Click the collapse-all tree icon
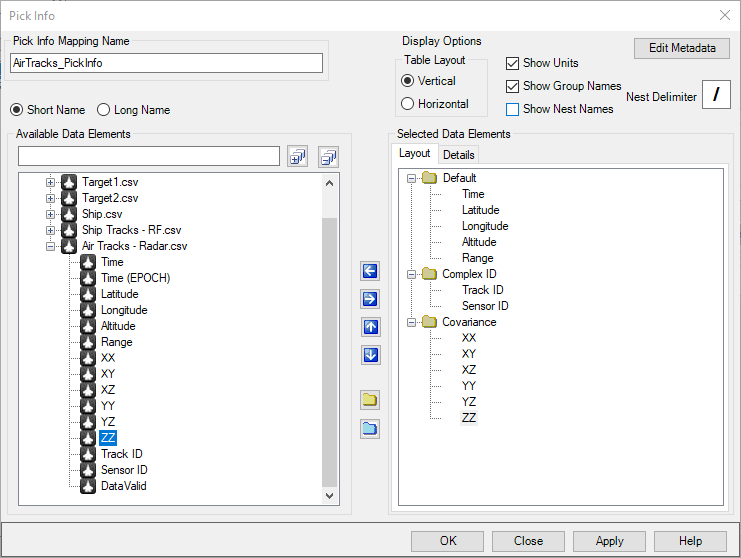 click(329, 156)
